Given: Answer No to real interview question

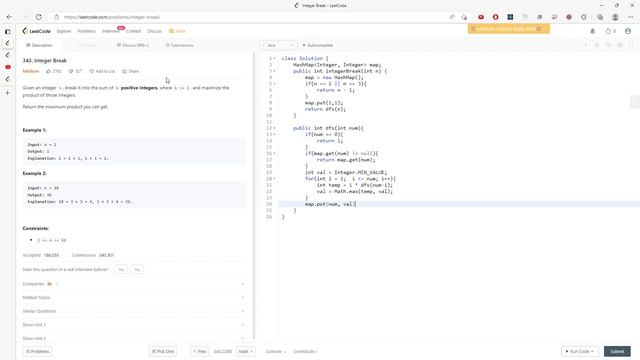Looking at the screenshot, I should pyautogui.click(x=137, y=270).
